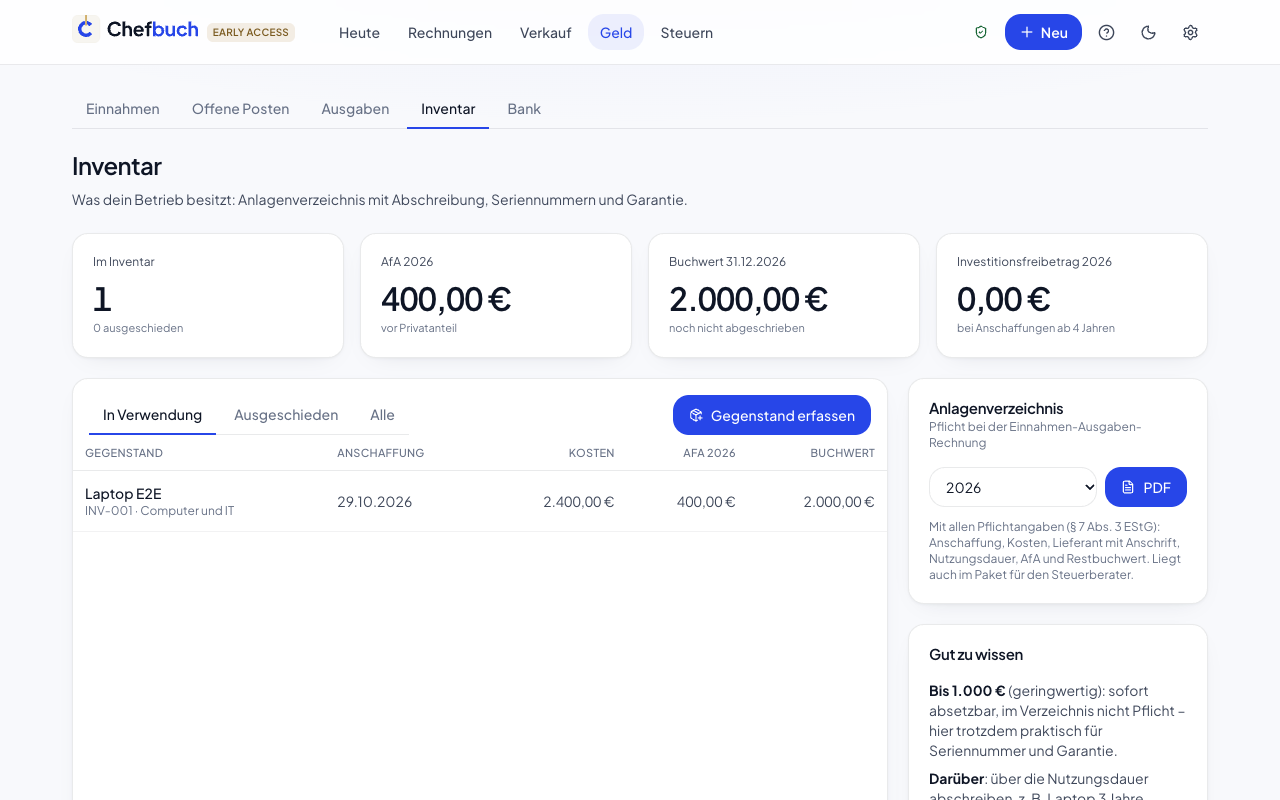Click the Kosten column header
The height and width of the screenshot is (800, 1280).
(x=591, y=453)
